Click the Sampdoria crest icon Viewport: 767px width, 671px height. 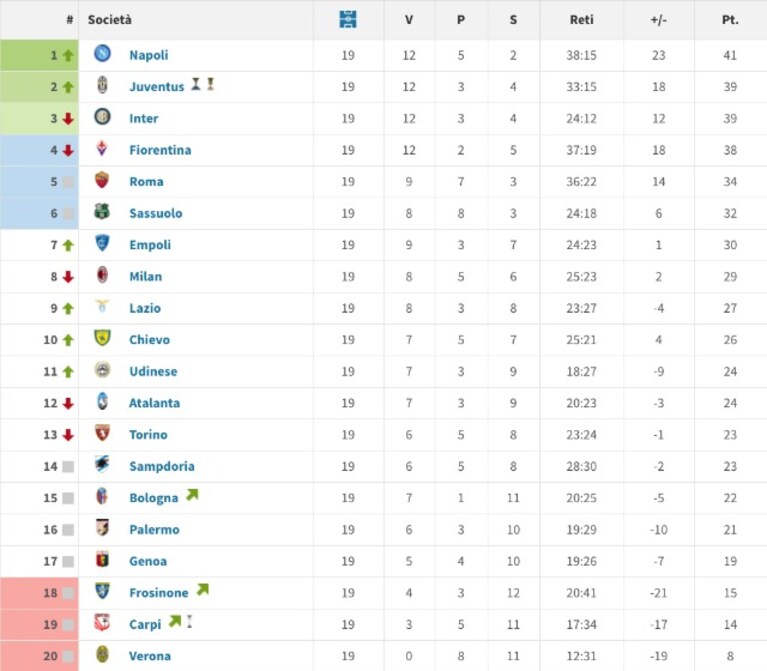102,464
